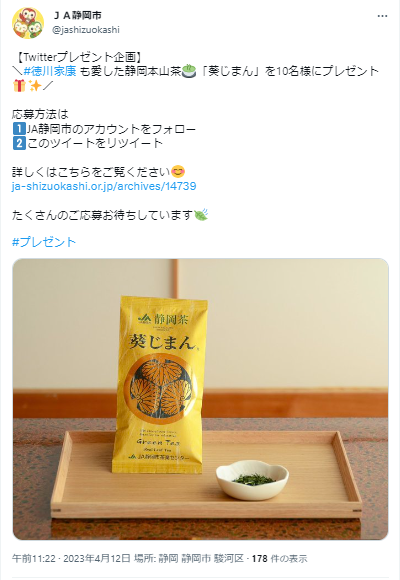Click the smiling face emoji
400x580 pixels.
[x=178, y=172]
